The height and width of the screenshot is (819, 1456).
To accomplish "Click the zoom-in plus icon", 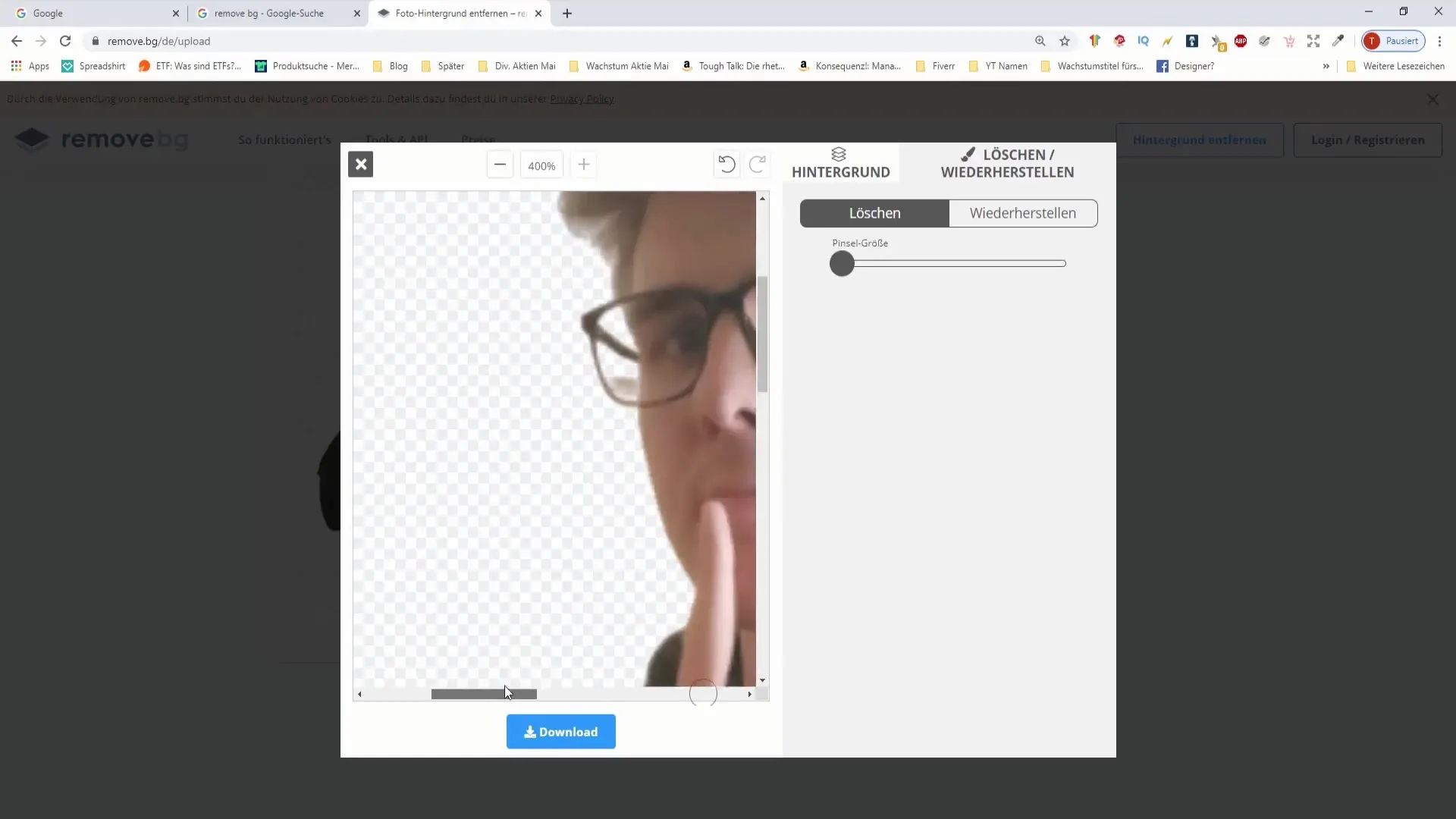I will (x=584, y=164).
